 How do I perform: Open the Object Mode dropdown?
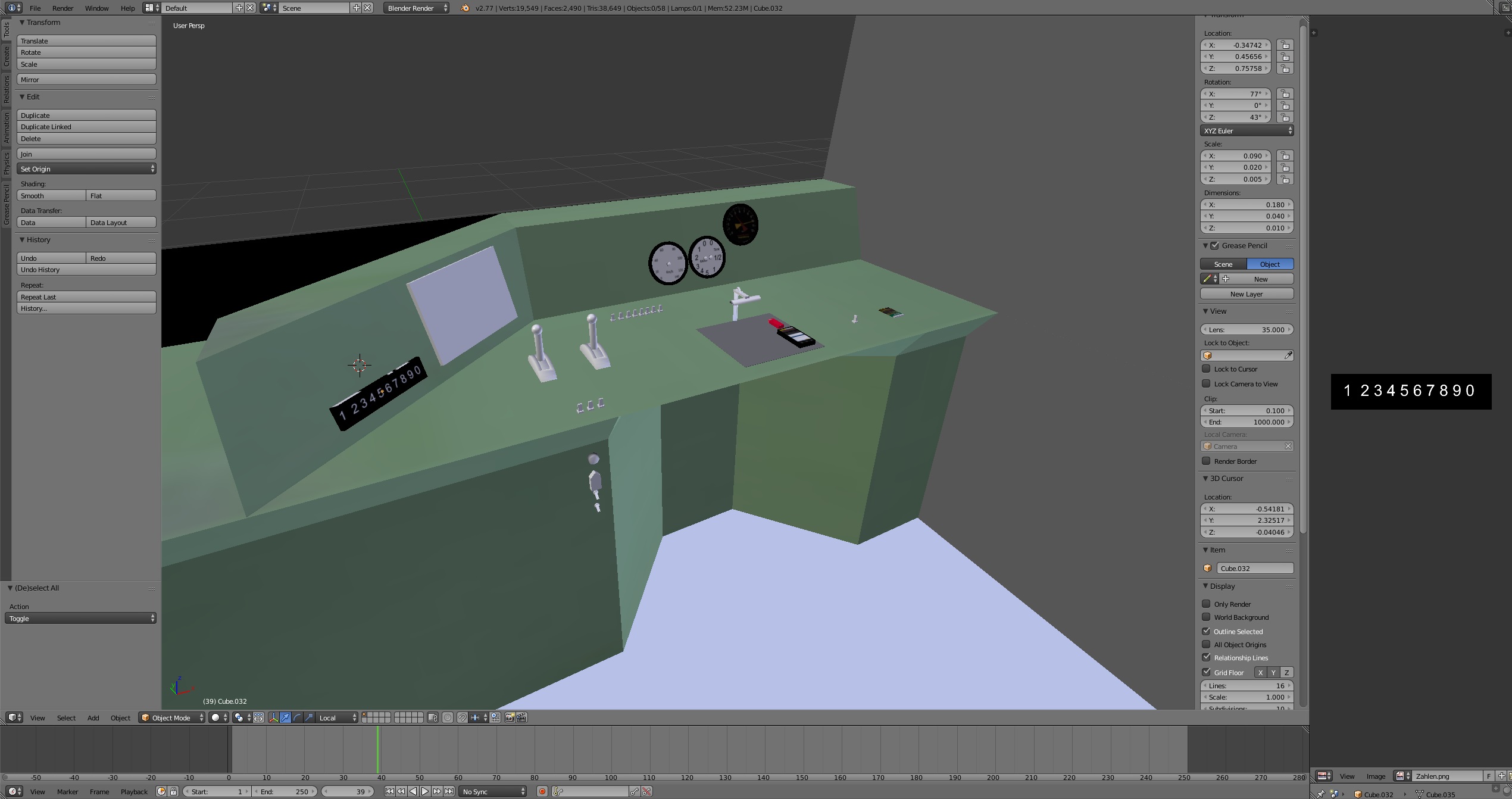click(x=171, y=717)
